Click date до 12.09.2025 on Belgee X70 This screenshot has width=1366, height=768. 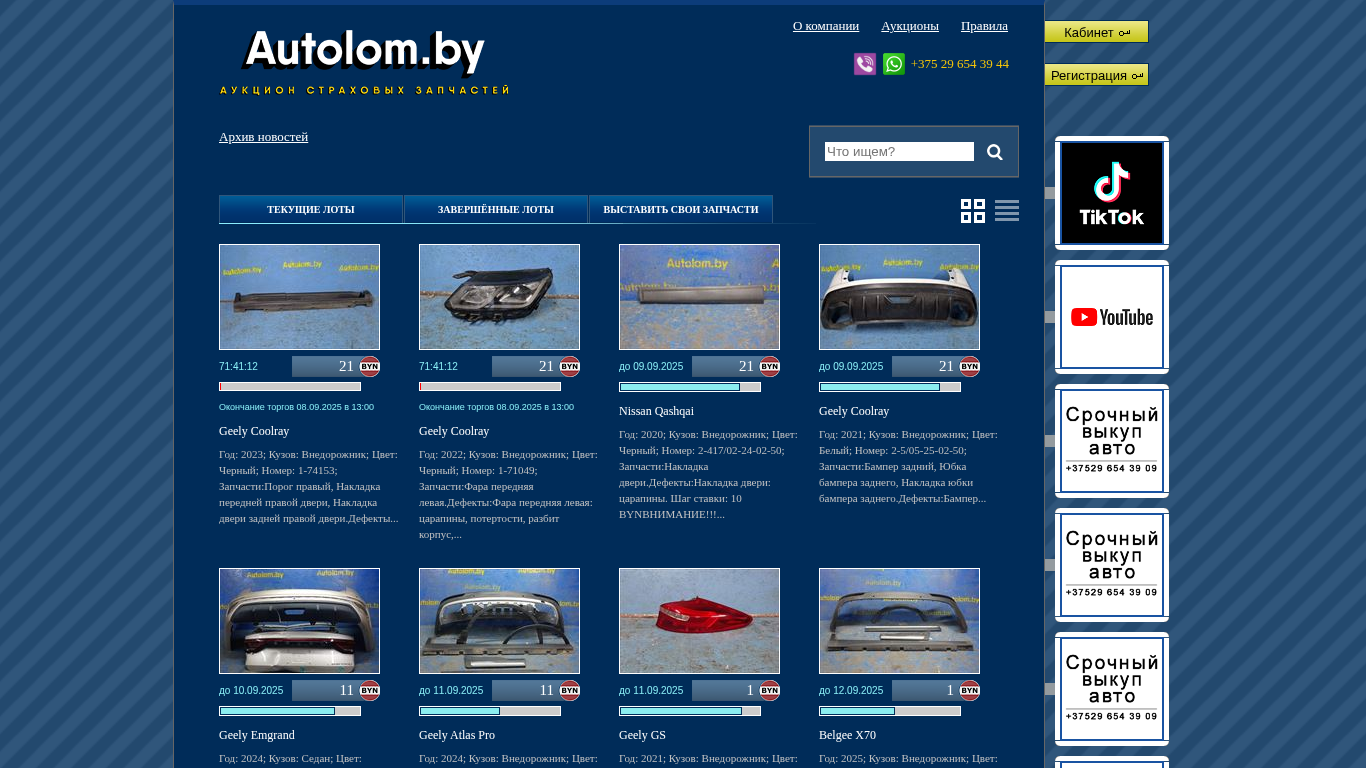pos(851,691)
